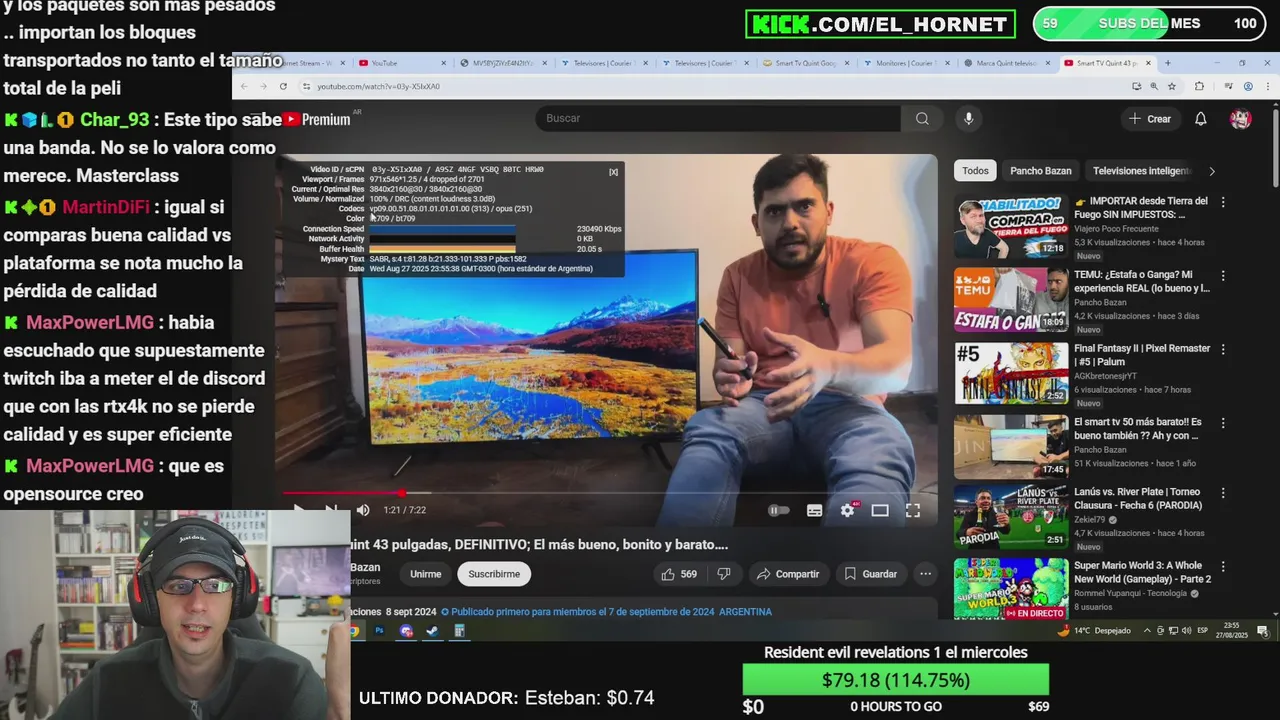The image size is (1280, 720).
Task: Open Chrome extensions puzzle icon
Action: [x=1199, y=86]
